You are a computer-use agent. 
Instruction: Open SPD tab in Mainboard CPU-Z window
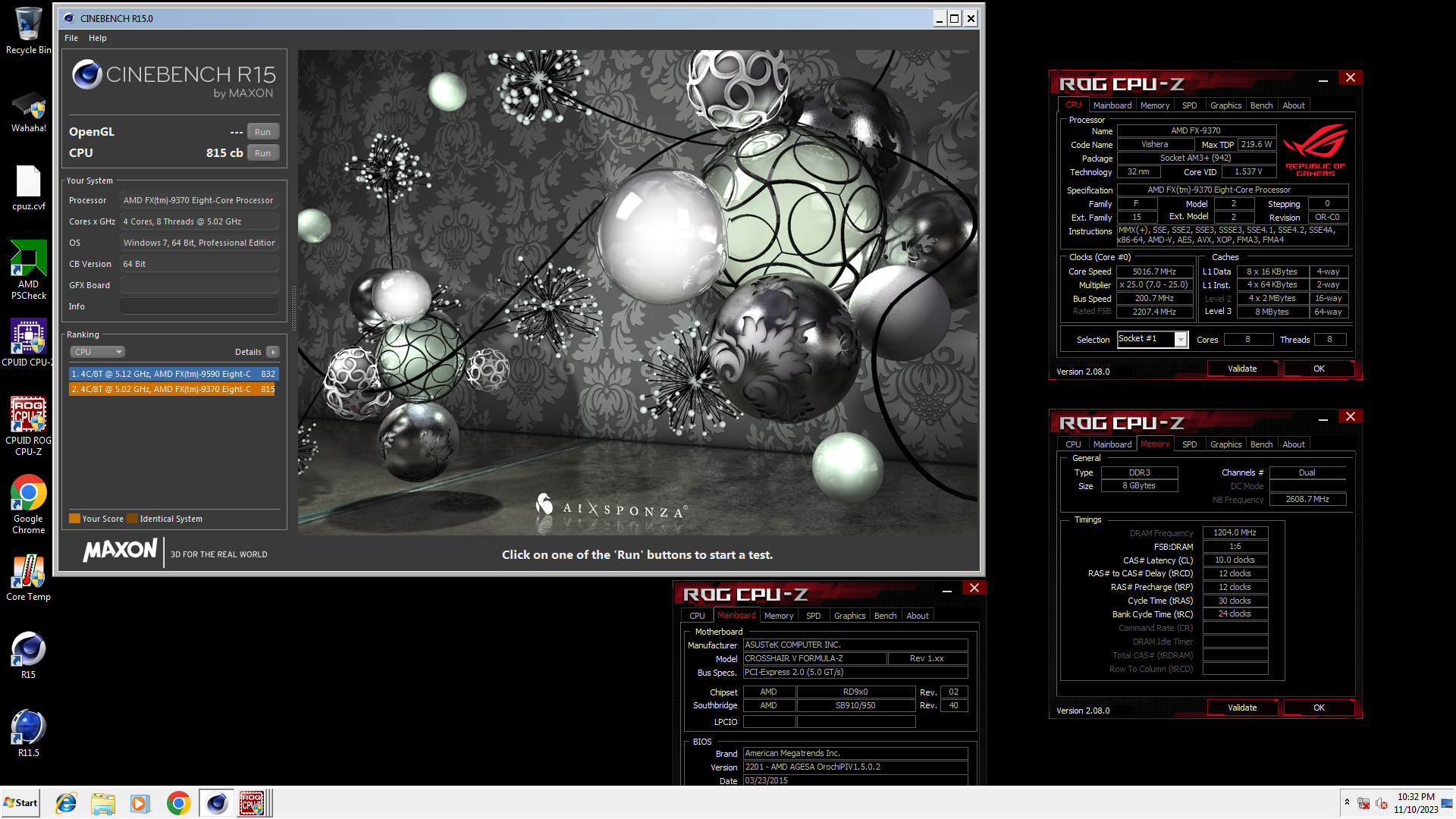[x=813, y=616]
